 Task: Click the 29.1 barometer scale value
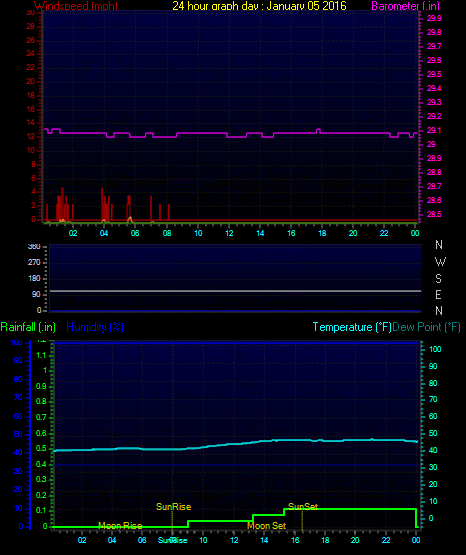(x=434, y=131)
